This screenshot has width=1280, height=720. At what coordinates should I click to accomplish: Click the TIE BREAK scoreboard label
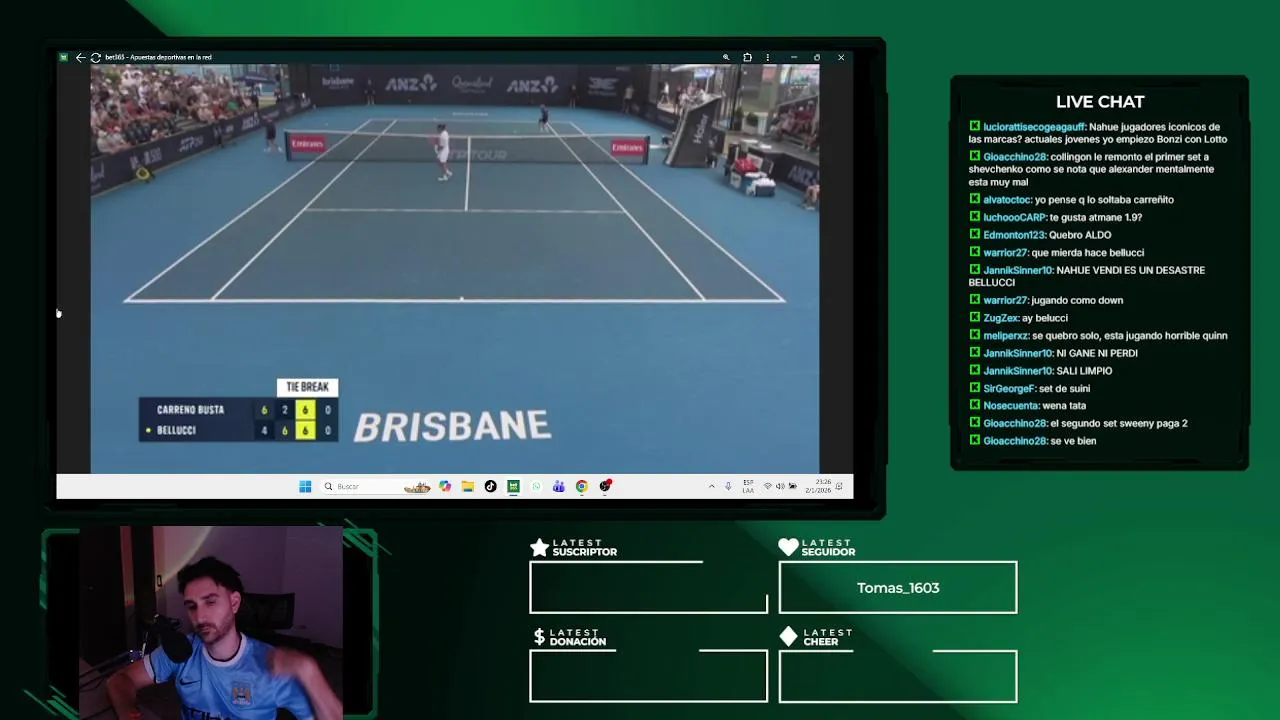click(x=307, y=387)
